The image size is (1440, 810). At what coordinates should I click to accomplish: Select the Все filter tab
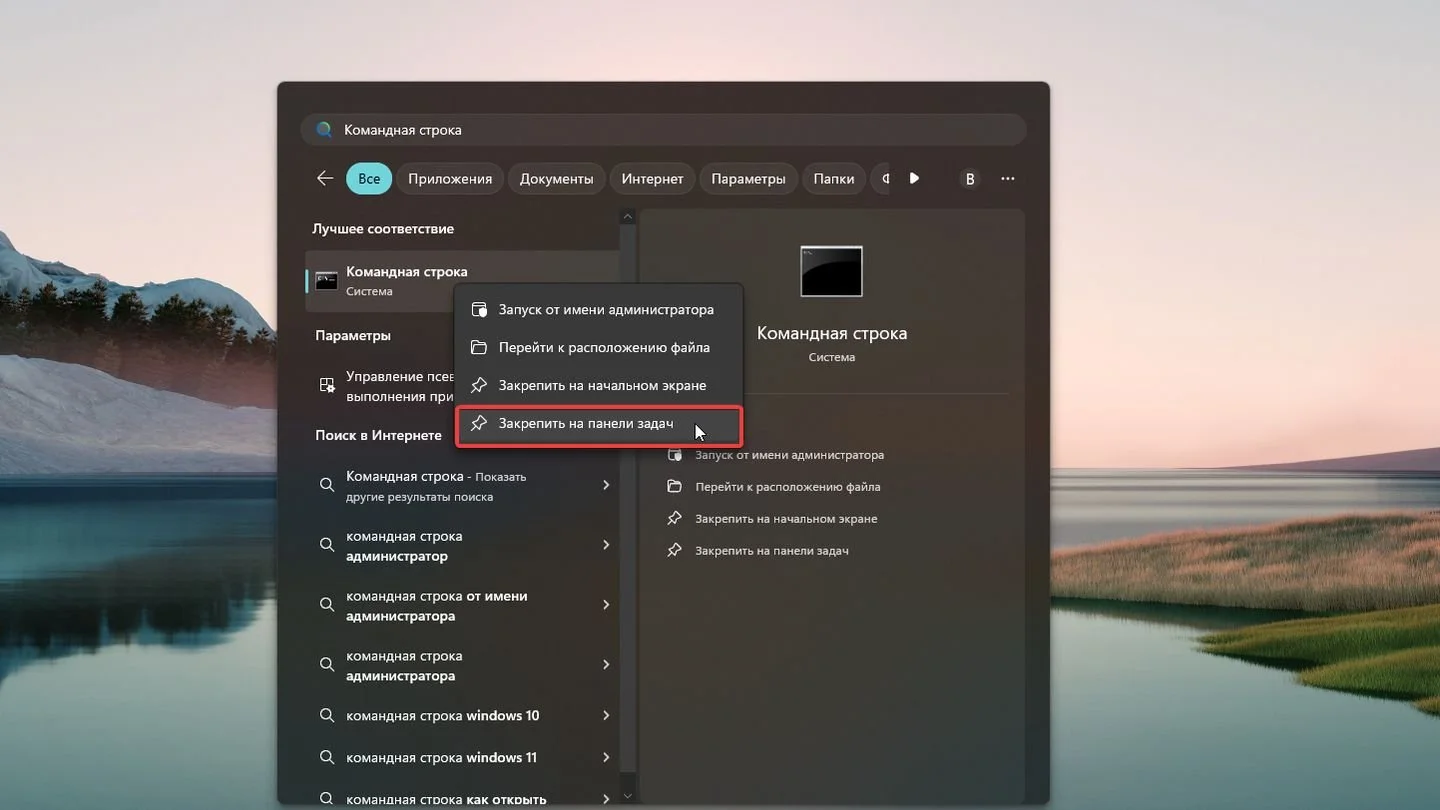[x=369, y=179]
